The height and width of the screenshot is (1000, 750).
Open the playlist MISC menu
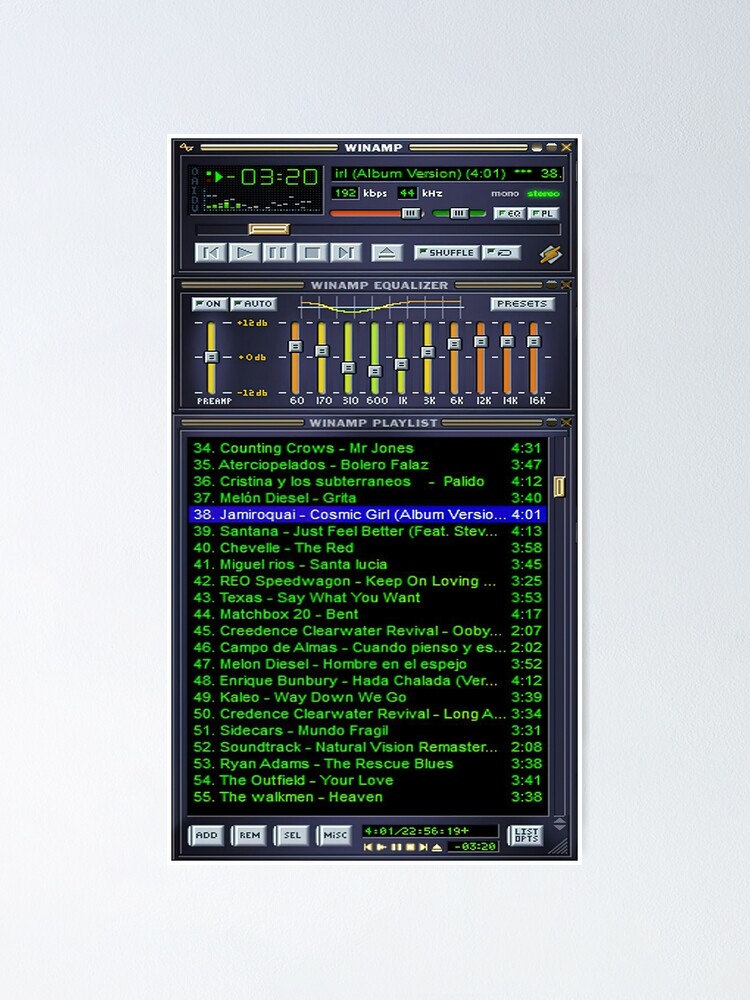pos(334,835)
